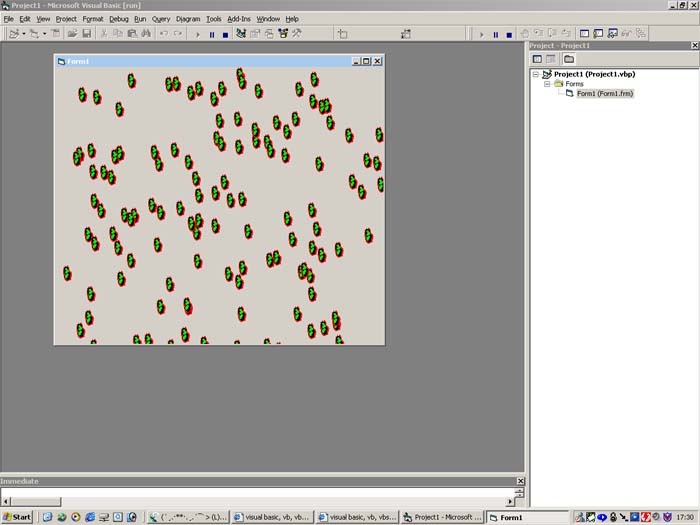The image size is (700, 525).
Task: Click View Code icon in Project panel
Action: coord(537,59)
